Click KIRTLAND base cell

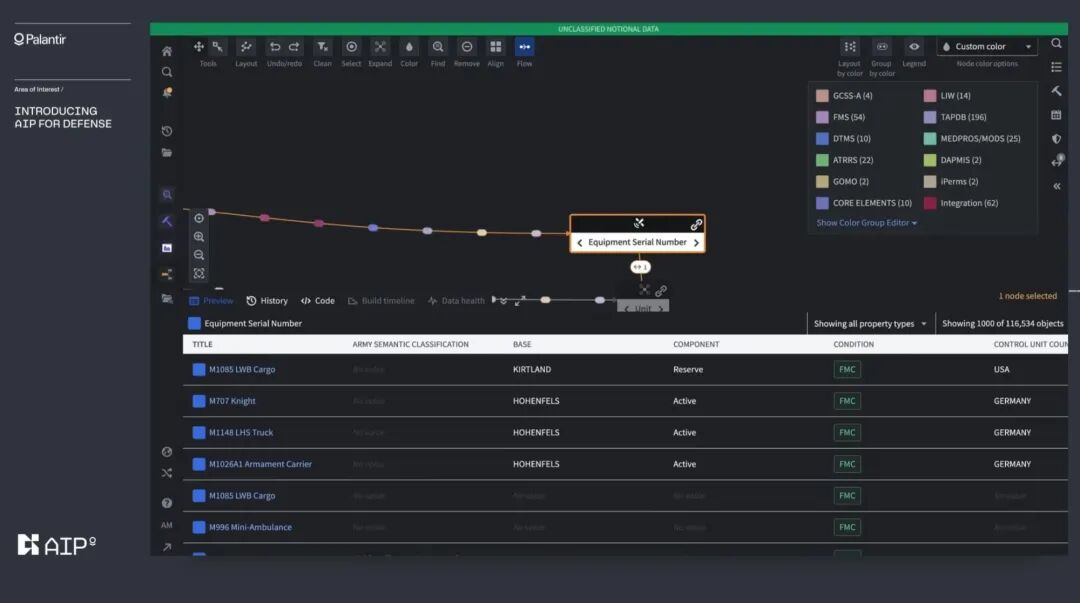pos(532,369)
